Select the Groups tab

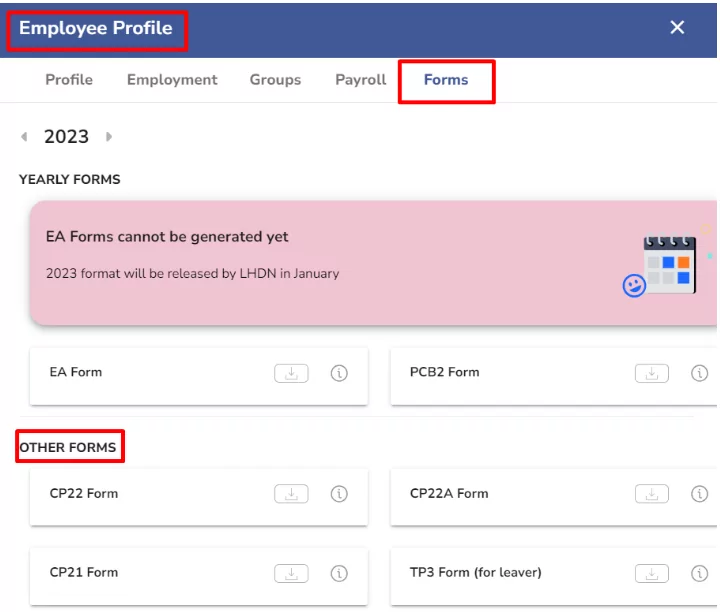(x=275, y=80)
